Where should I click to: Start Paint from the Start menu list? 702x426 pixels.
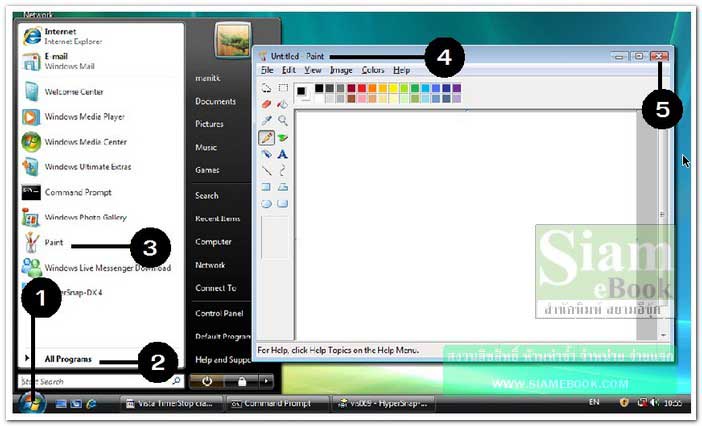tap(43, 243)
